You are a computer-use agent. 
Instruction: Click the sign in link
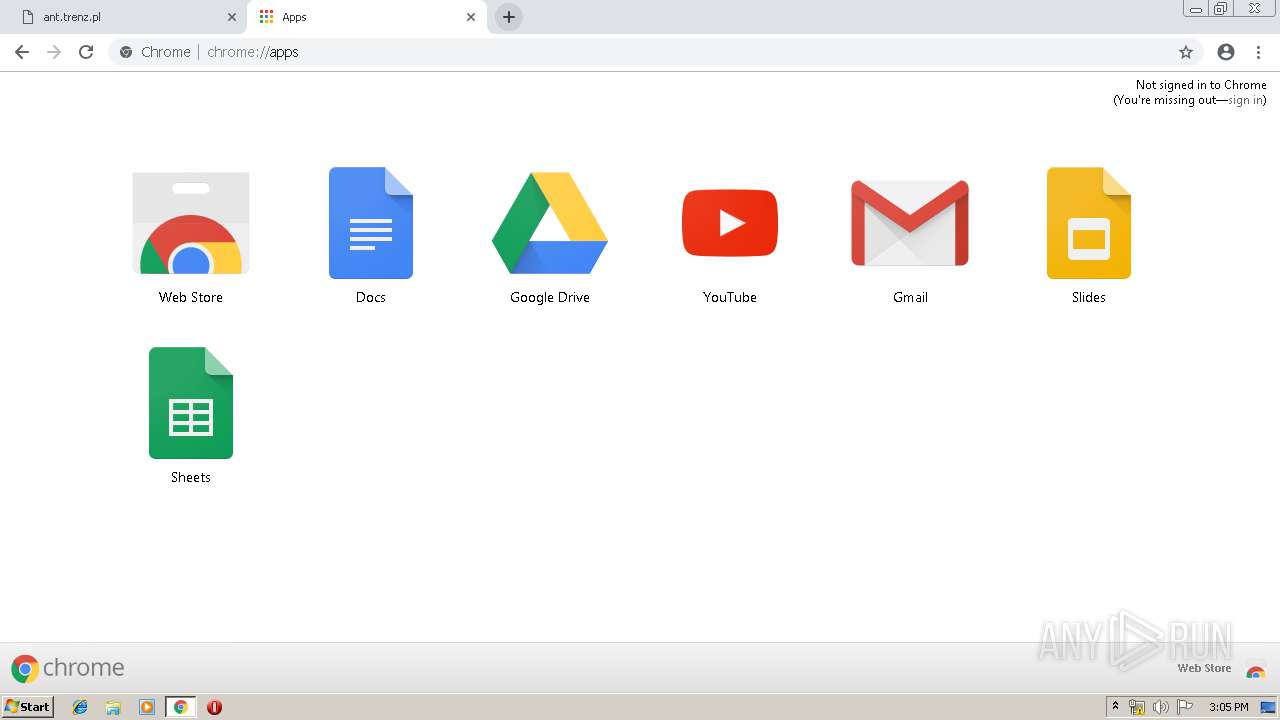(1245, 100)
